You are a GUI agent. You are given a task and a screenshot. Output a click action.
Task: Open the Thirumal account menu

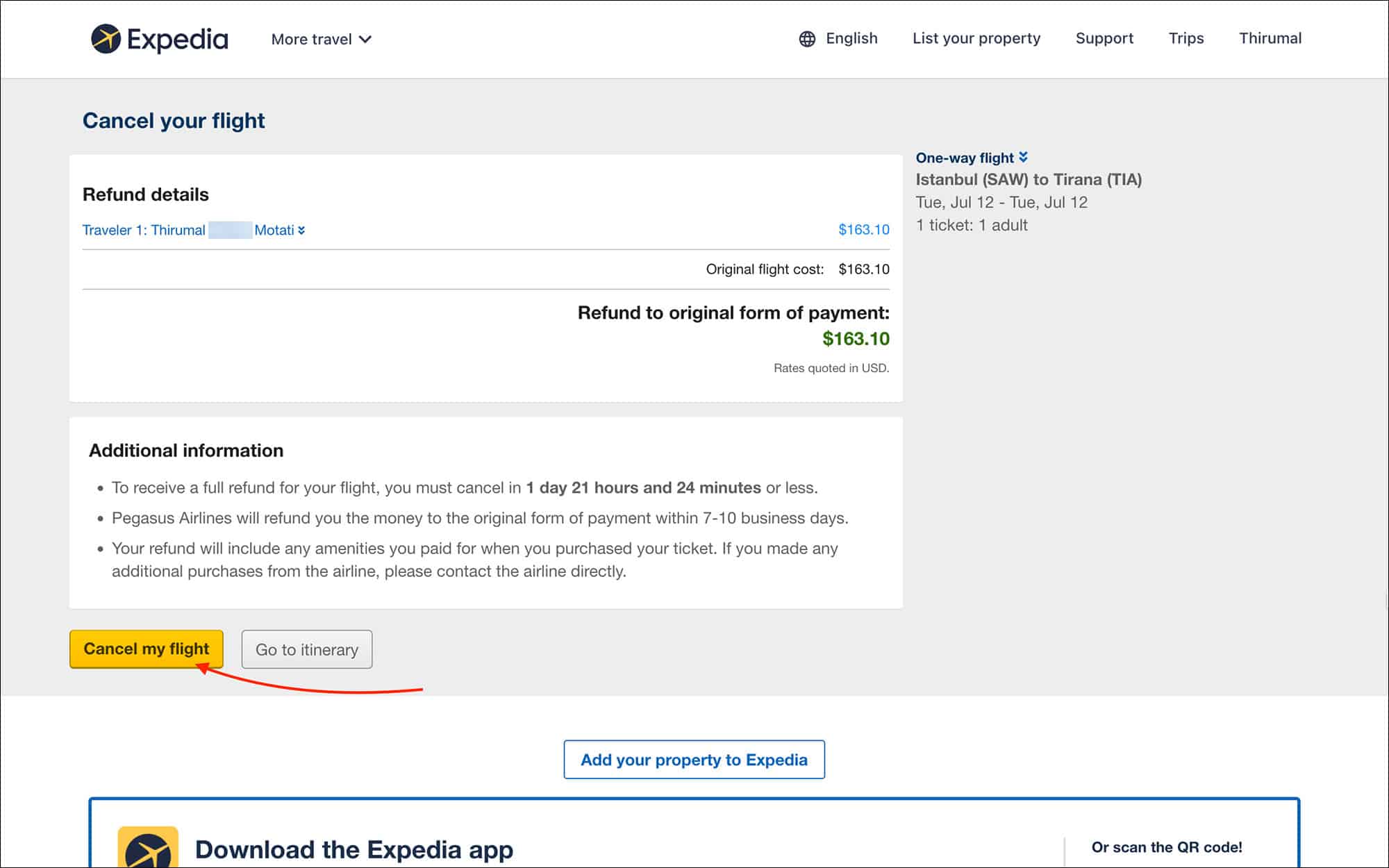[1270, 38]
